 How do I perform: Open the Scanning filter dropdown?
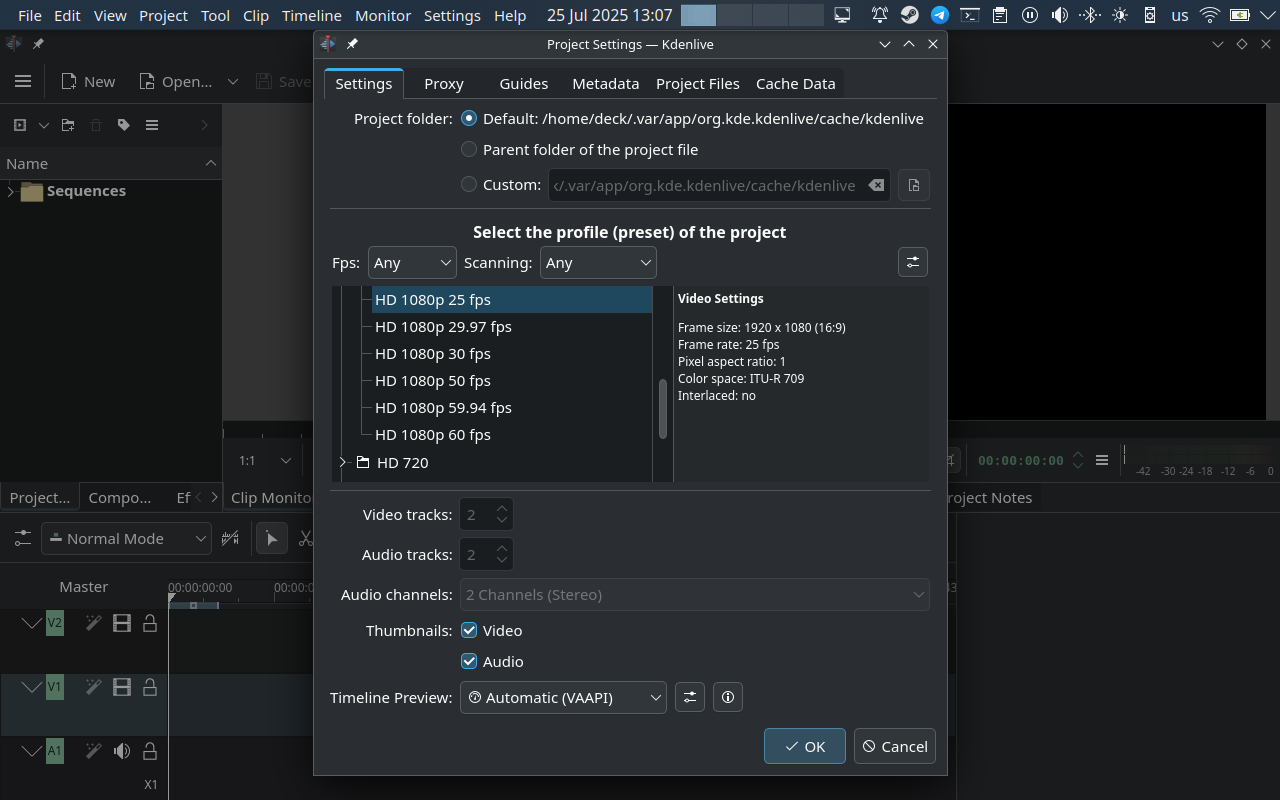pos(598,262)
